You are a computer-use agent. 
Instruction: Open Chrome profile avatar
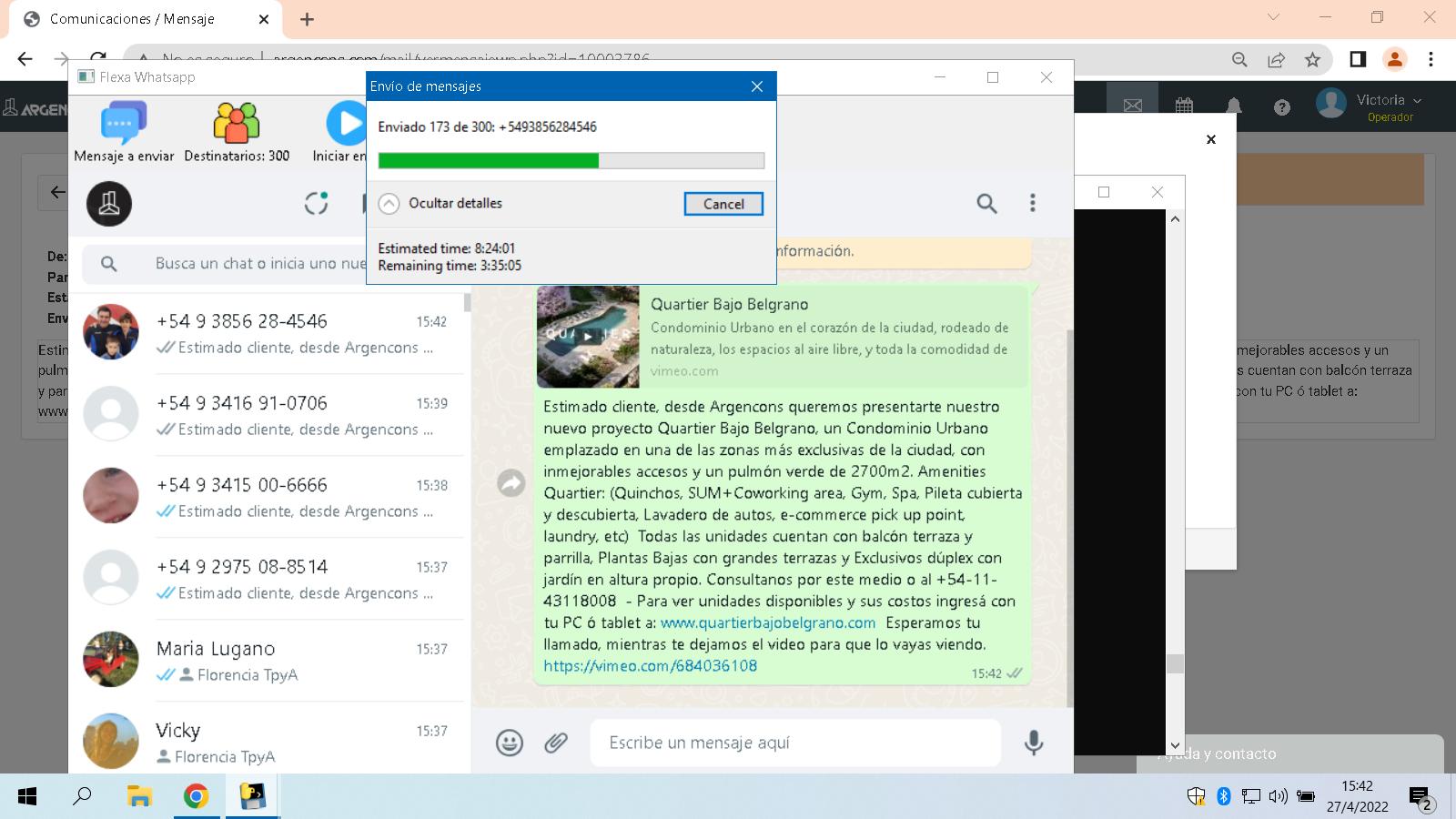coord(1394,59)
